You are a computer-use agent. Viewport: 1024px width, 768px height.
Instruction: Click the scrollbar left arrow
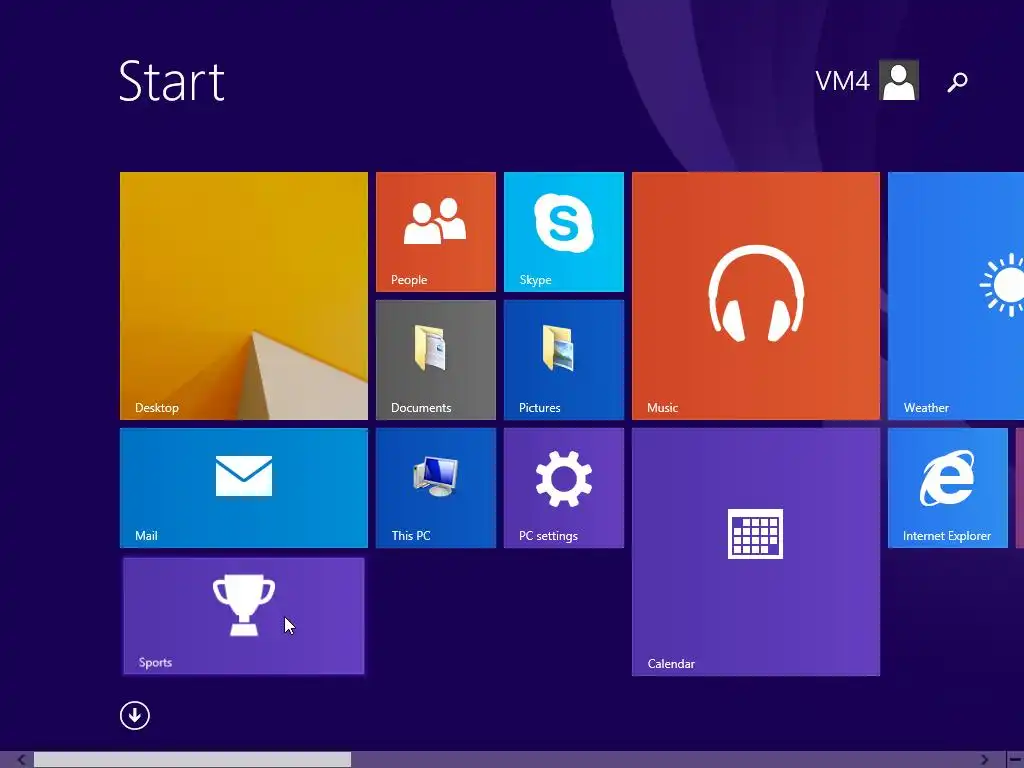coord(22,760)
